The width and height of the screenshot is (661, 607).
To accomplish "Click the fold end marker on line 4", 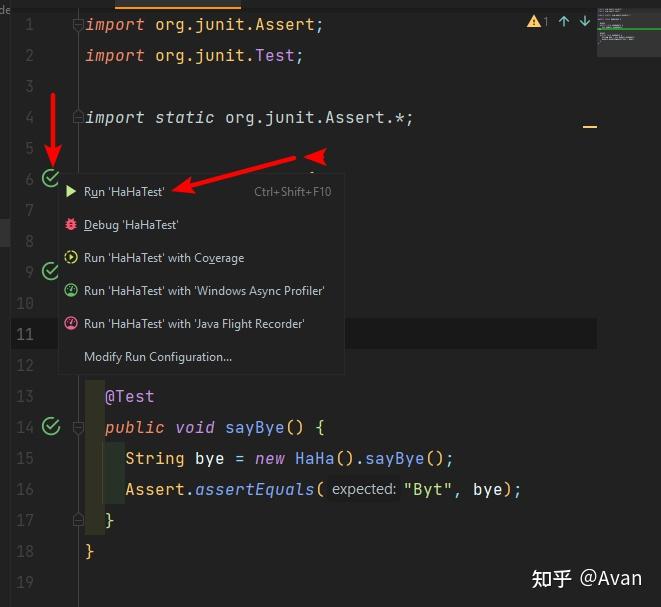I will 78,115.
